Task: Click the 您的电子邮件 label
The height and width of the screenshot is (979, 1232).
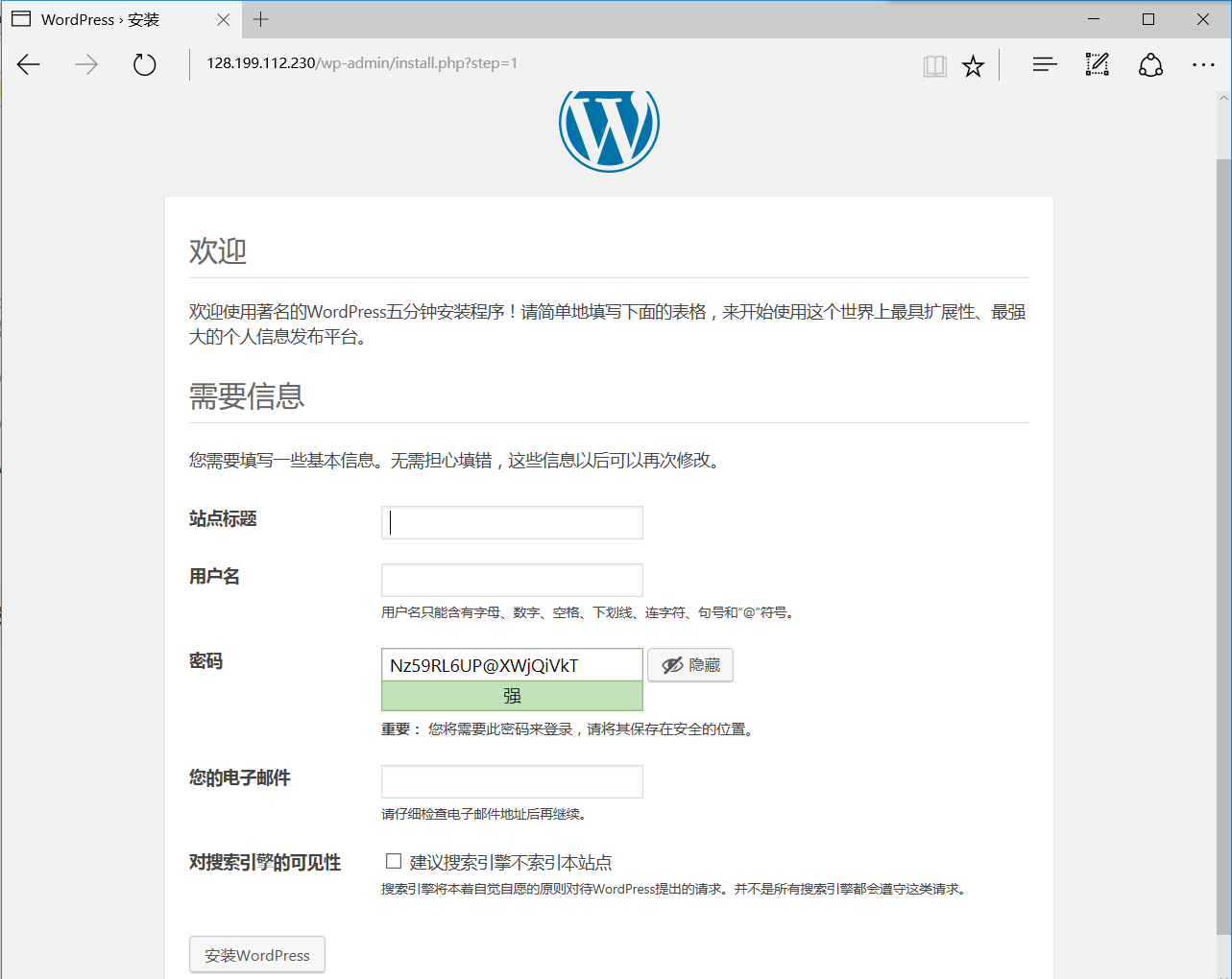Action: pyautogui.click(x=239, y=778)
